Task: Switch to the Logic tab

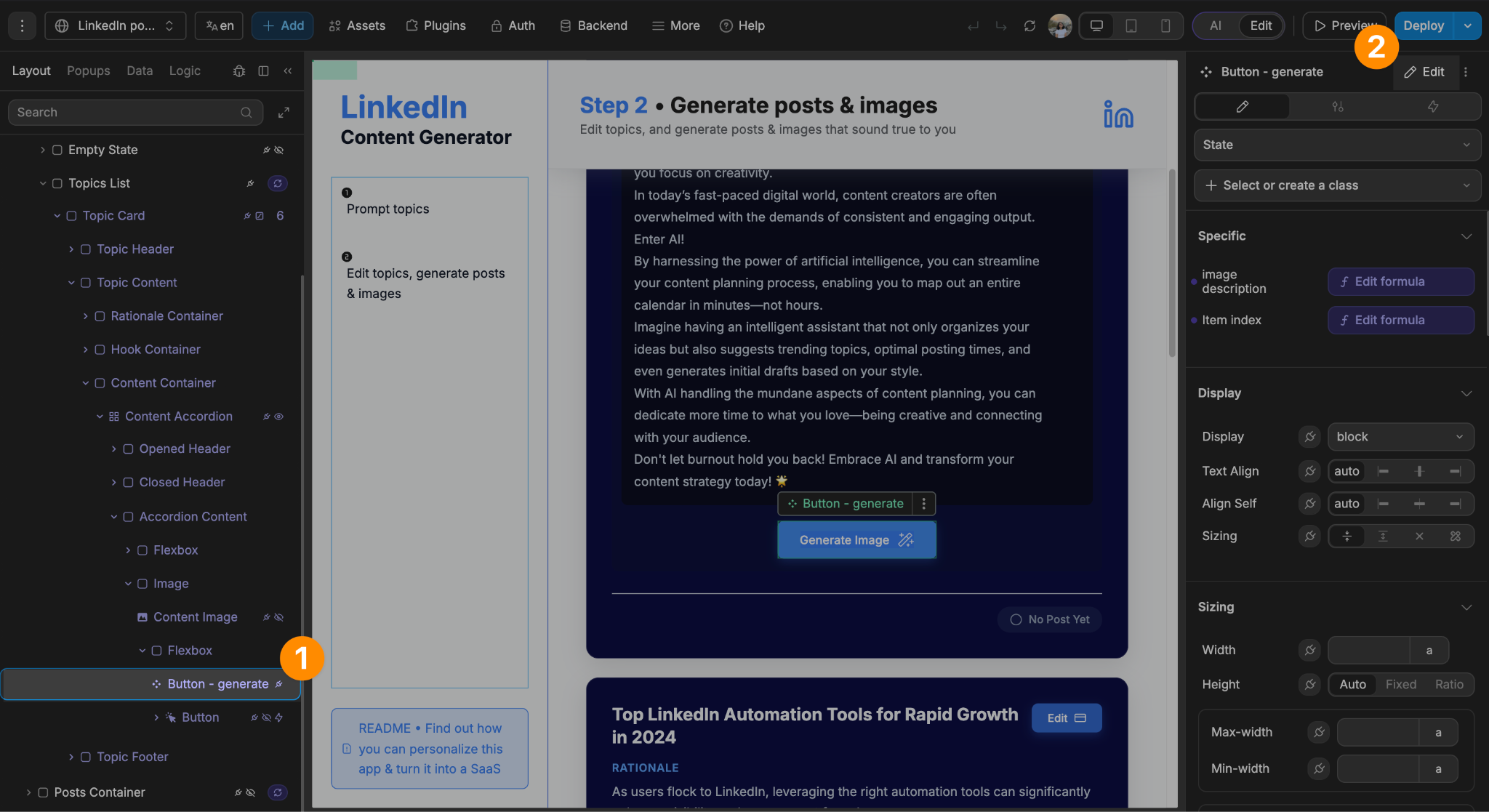Action: tap(185, 71)
